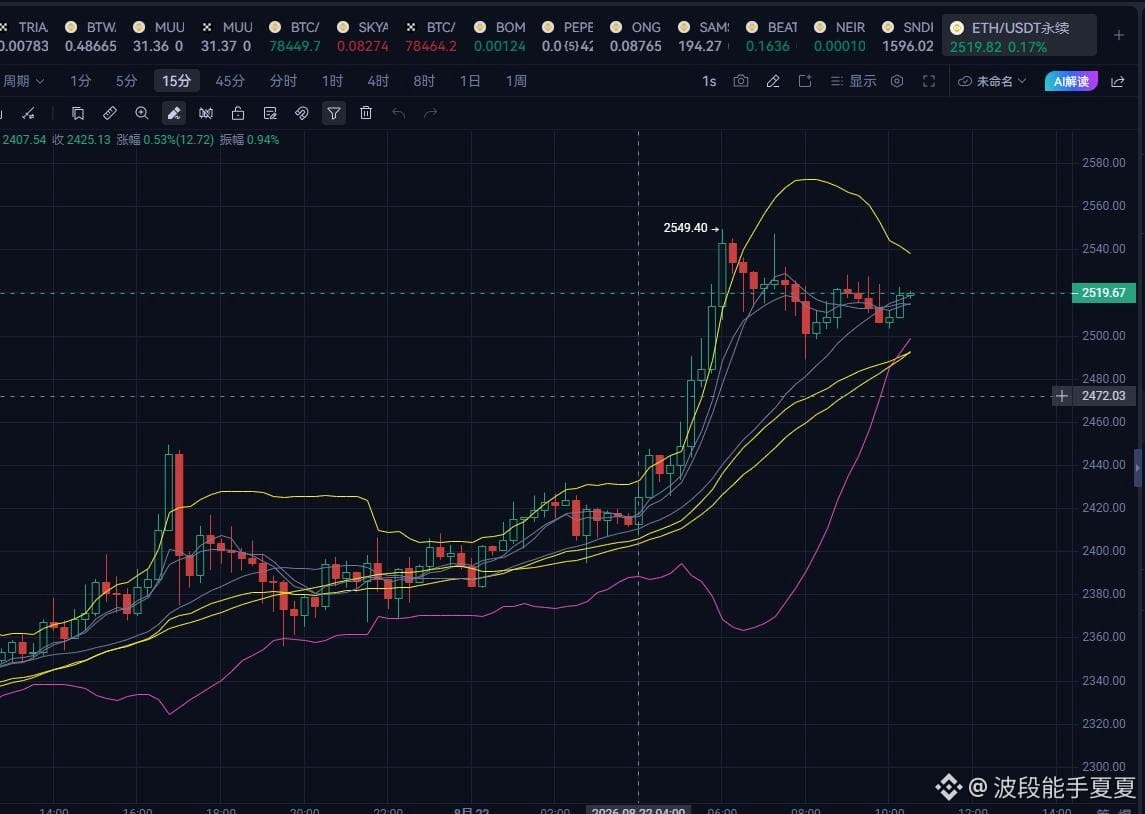This screenshot has height=814, width=1145.
Task: Switch to 分时 timeframe
Action: [283, 81]
